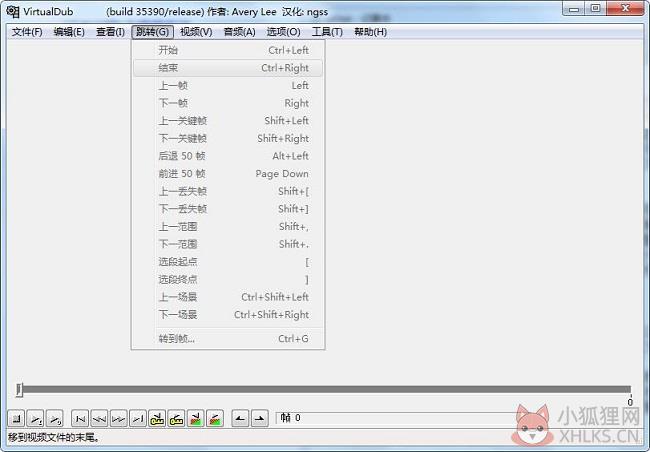The height and width of the screenshot is (452, 650).
Task: Open the 选项(O) menu
Action: coord(283,32)
